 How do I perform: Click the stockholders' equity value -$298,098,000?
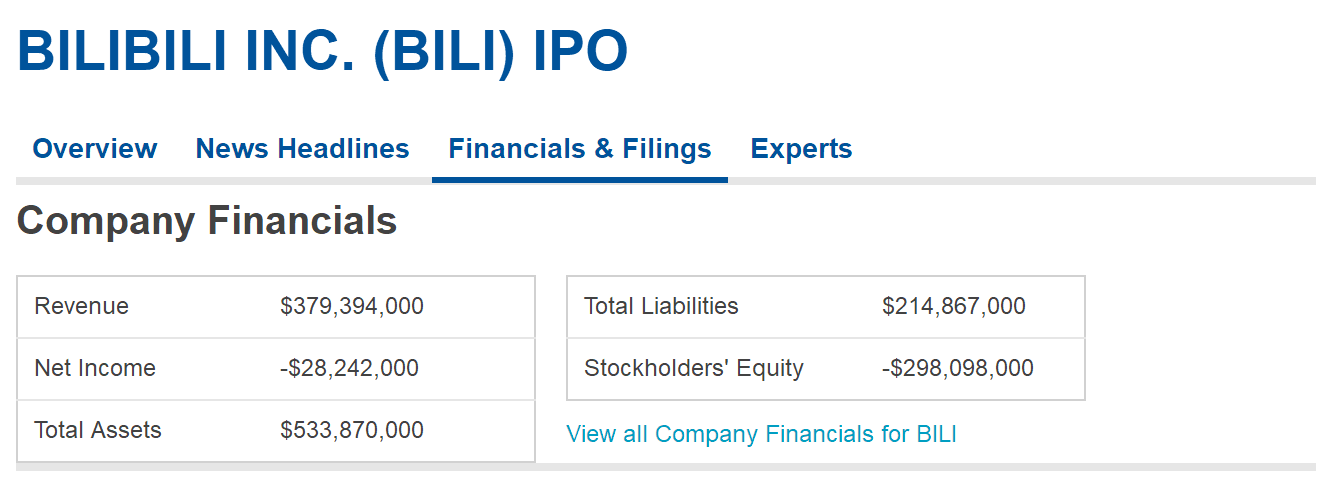957,368
